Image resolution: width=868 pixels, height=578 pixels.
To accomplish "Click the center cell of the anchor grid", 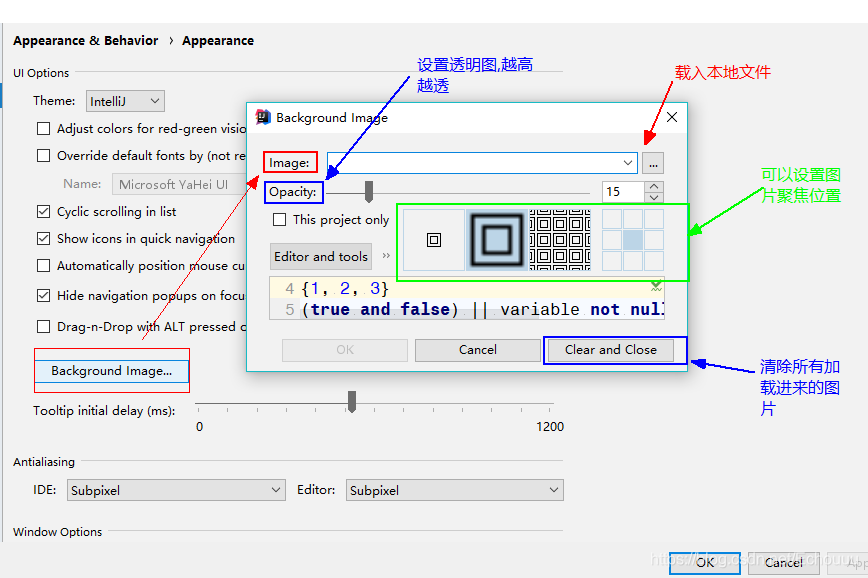I will [633, 240].
